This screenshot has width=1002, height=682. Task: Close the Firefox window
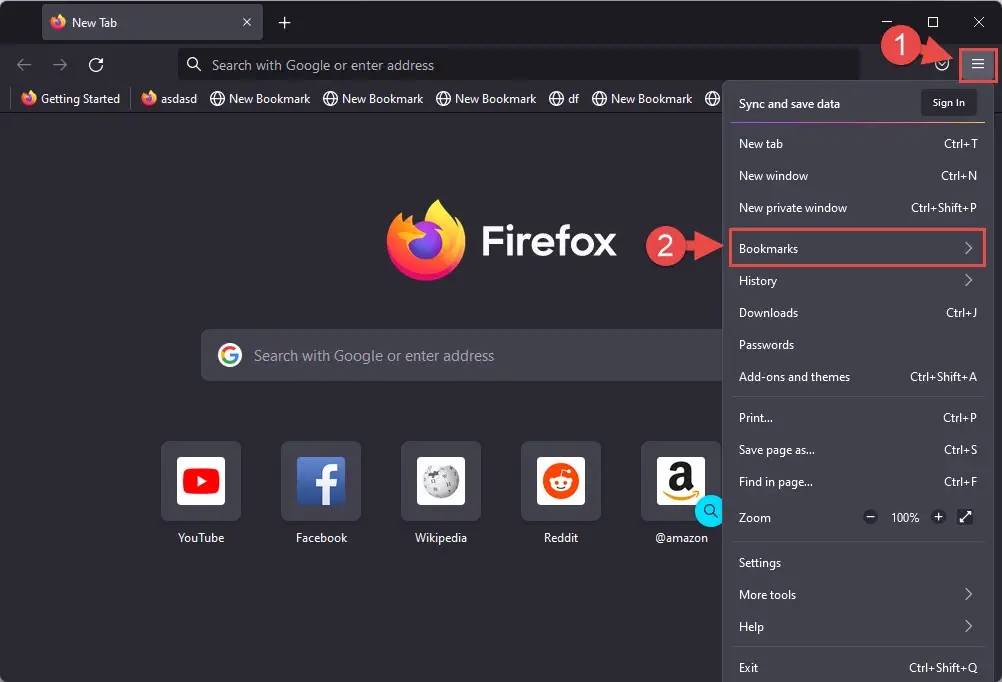pos(978,22)
